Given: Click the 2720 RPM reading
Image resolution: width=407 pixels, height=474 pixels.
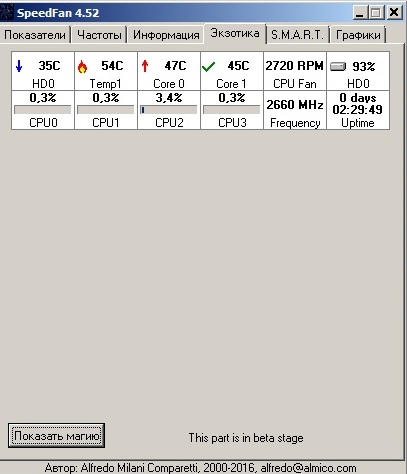Looking at the screenshot, I should [295, 66].
